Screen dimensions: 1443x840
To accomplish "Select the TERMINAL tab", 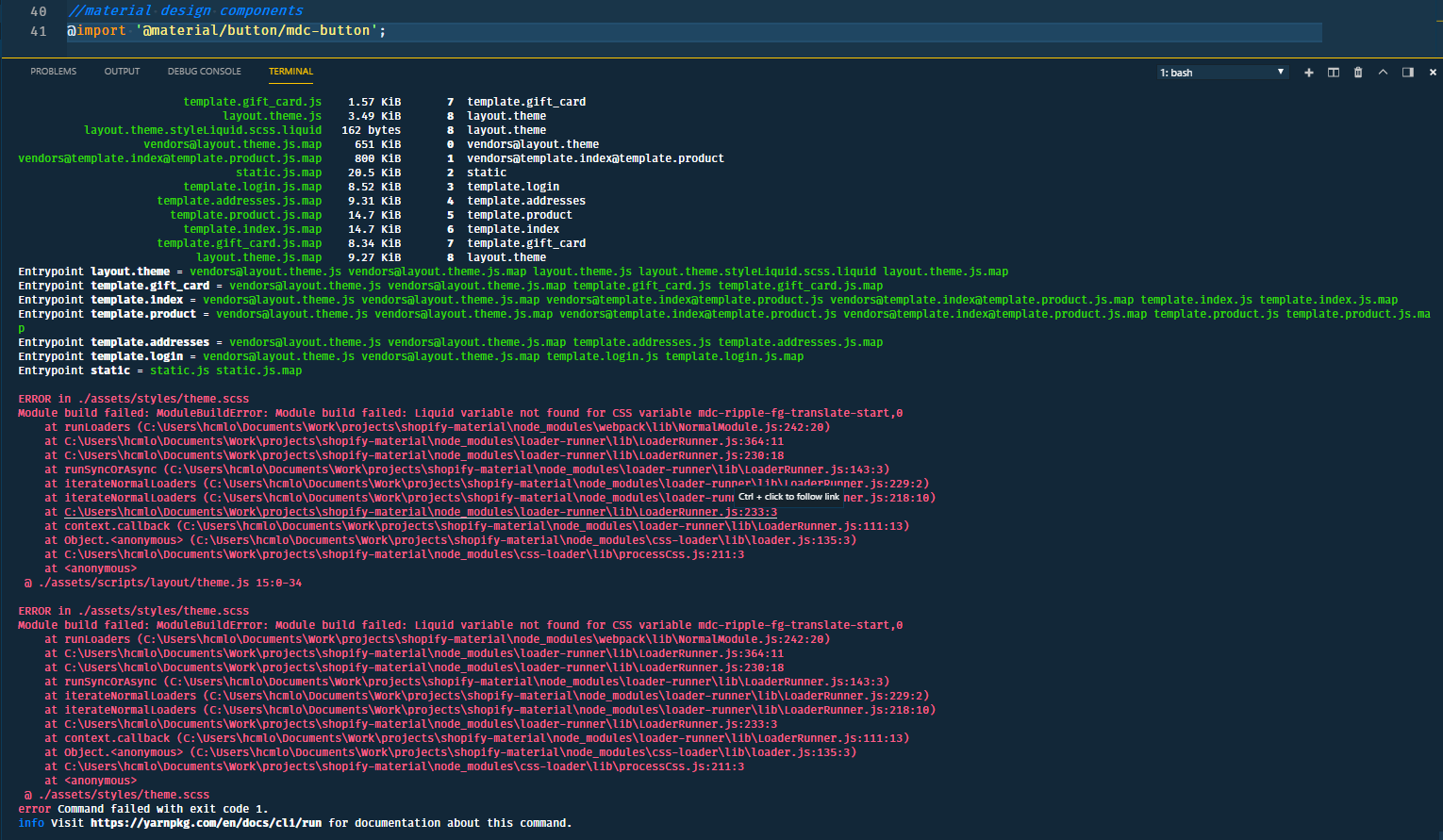I will [290, 72].
